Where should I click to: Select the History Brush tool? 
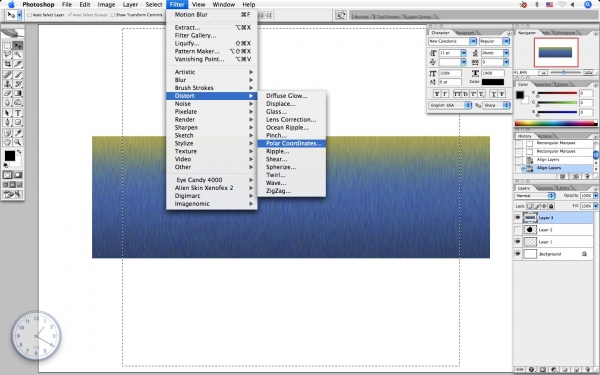click(18, 84)
